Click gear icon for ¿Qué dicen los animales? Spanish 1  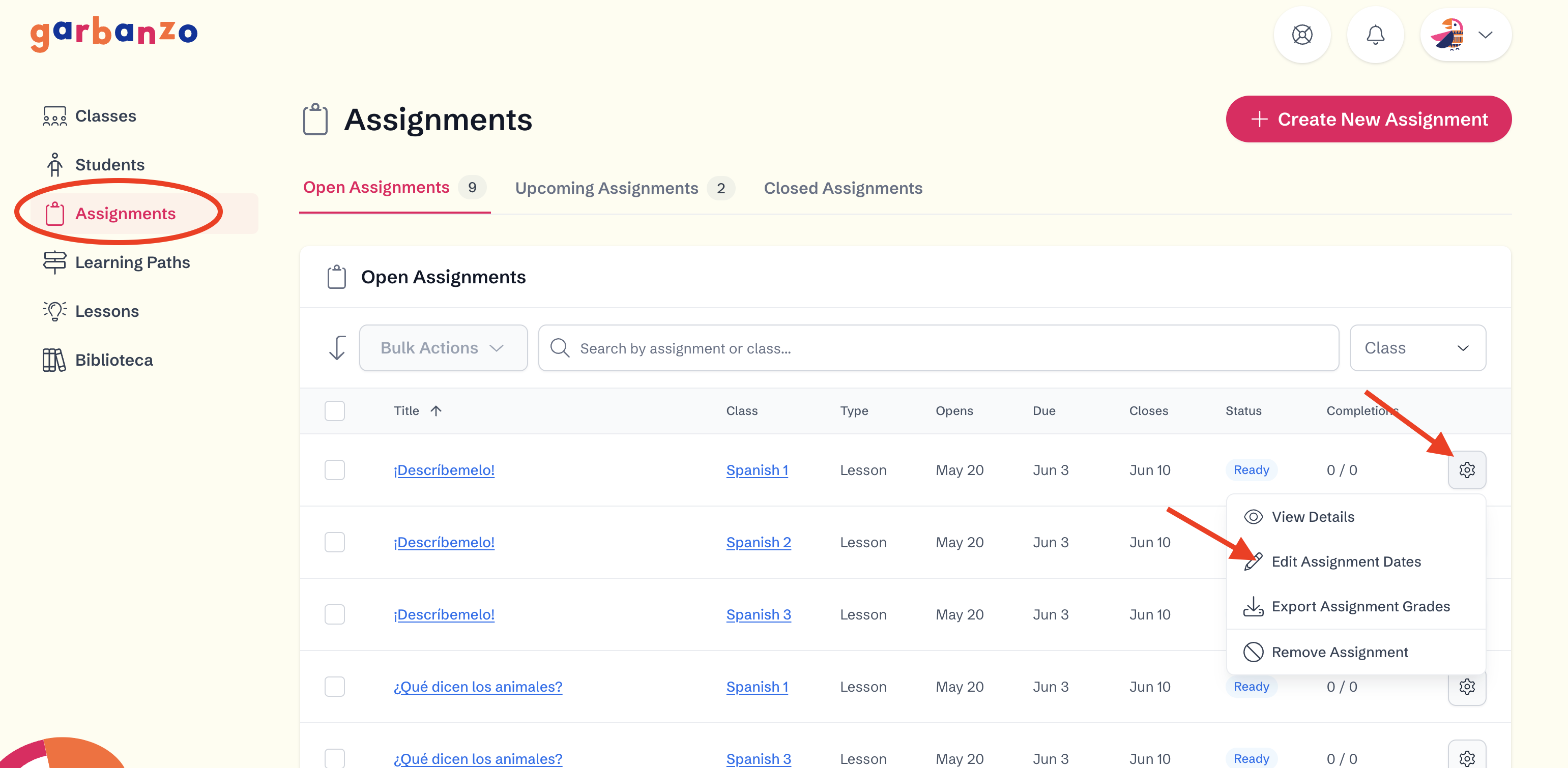click(1466, 687)
